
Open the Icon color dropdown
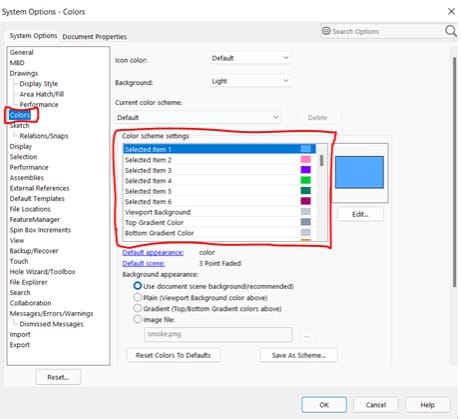(x=250, y=58)
